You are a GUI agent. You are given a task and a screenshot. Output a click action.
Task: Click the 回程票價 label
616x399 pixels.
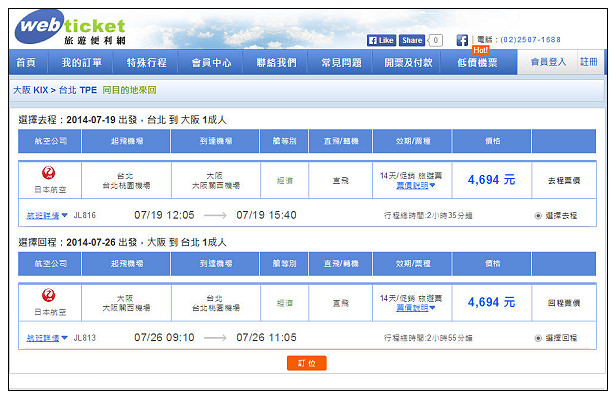tap(564, 303)
